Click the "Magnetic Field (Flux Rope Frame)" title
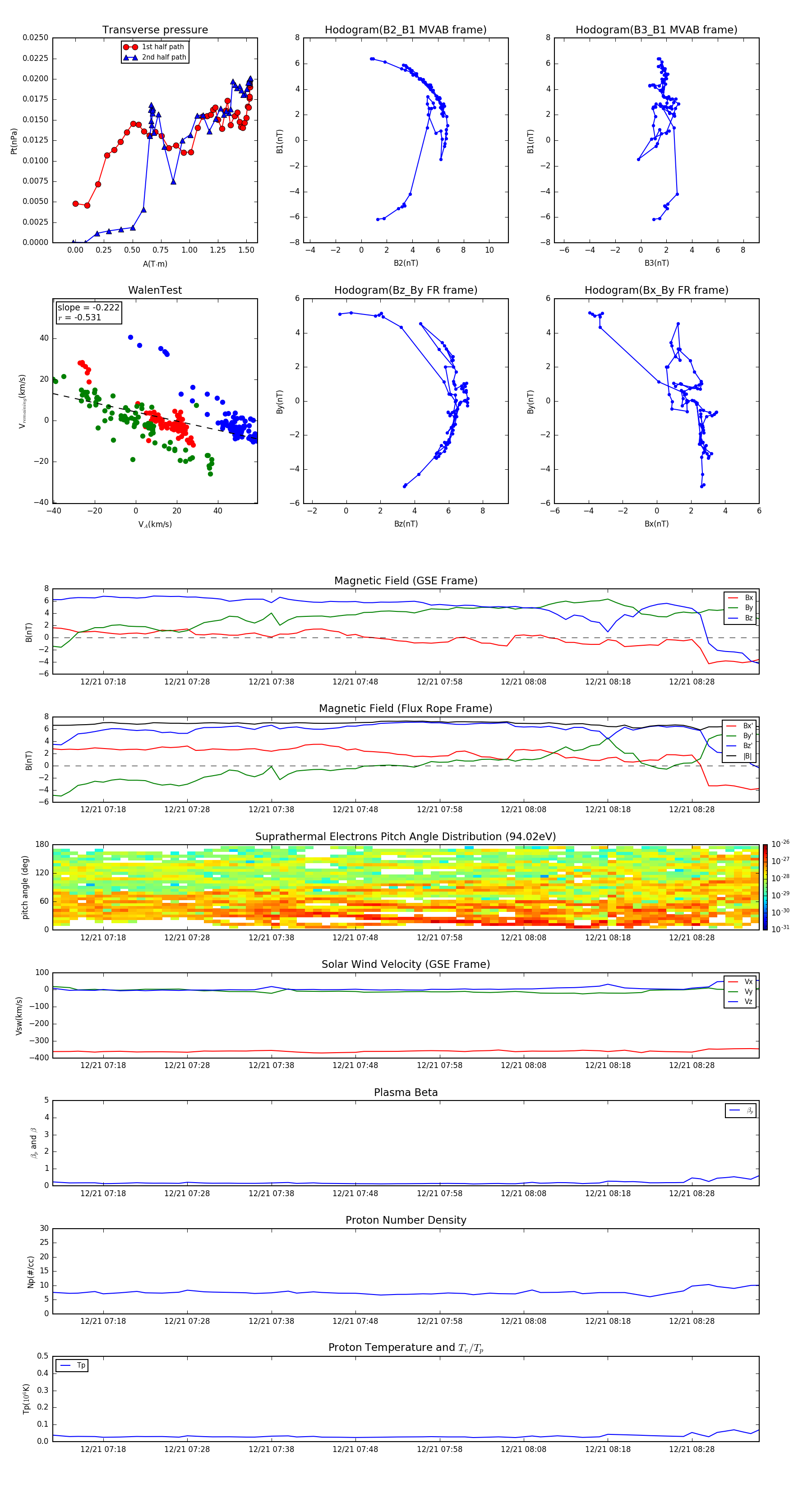Viewport: 812px width, 1489px height. [406, 709]
